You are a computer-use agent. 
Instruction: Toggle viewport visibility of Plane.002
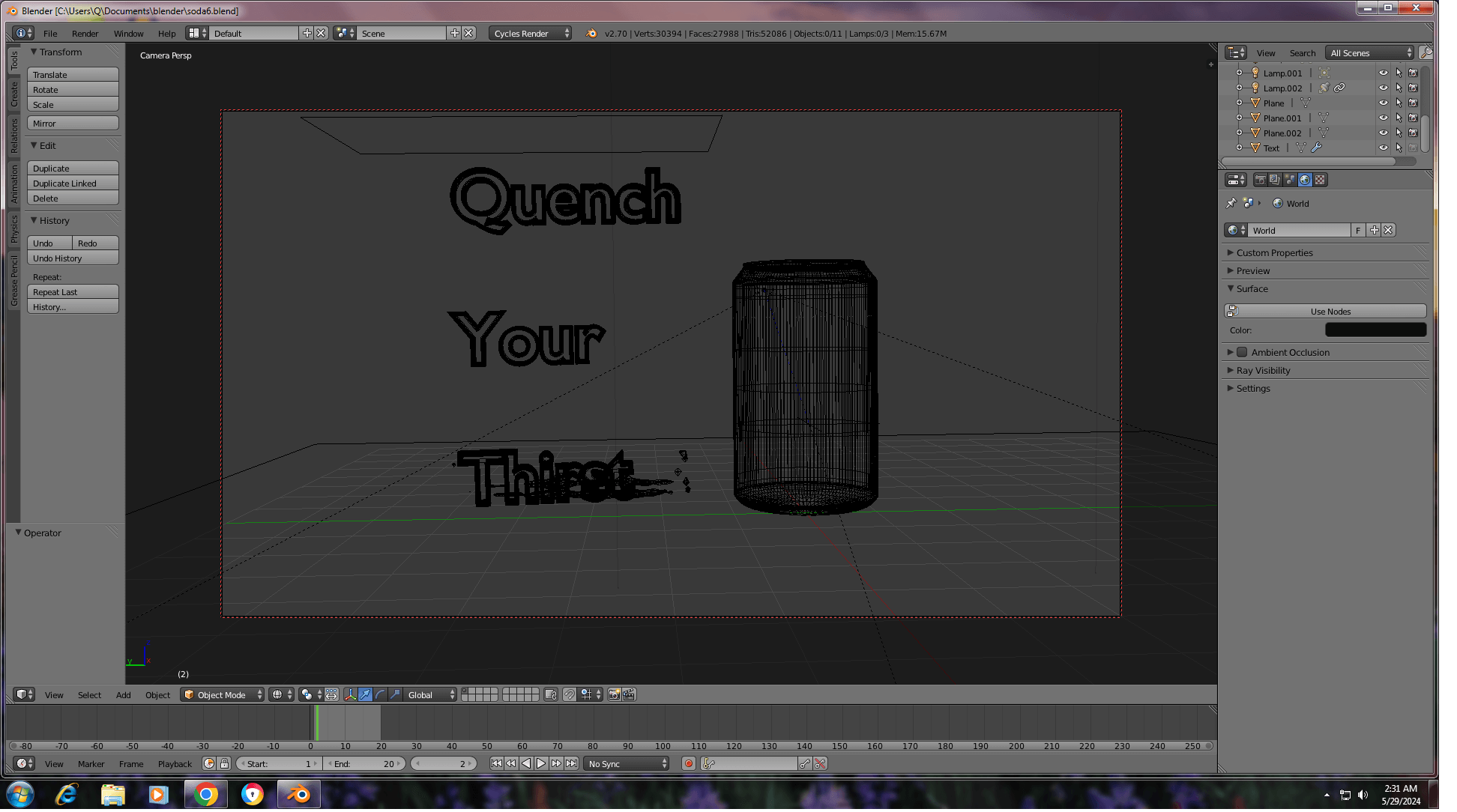click(1384, 133)
